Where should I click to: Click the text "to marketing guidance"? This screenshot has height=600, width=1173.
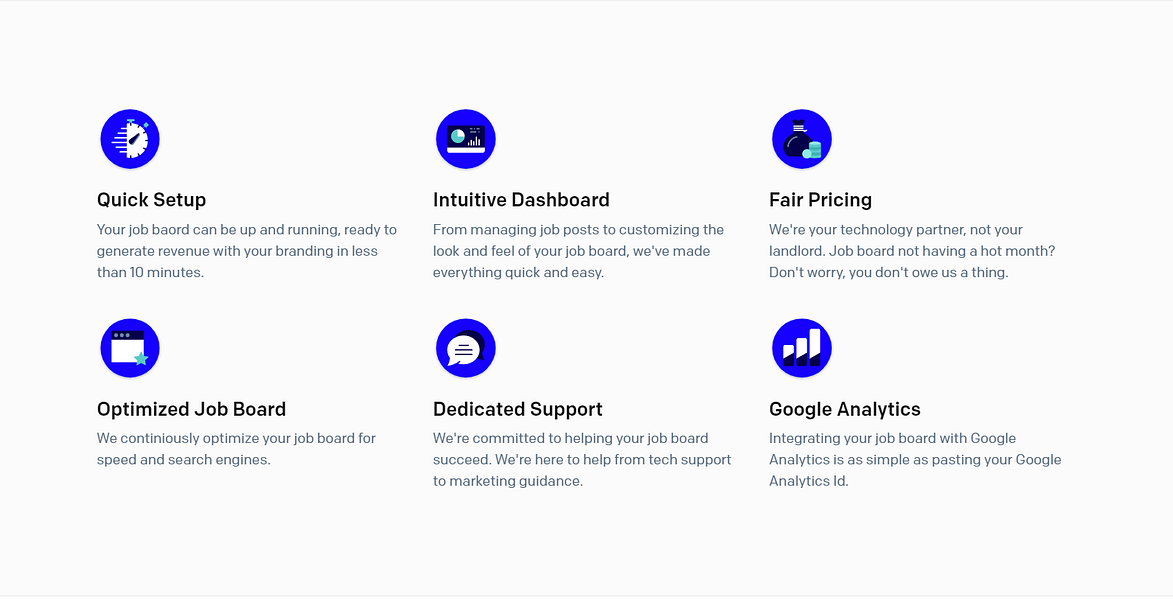click(507, 481)
